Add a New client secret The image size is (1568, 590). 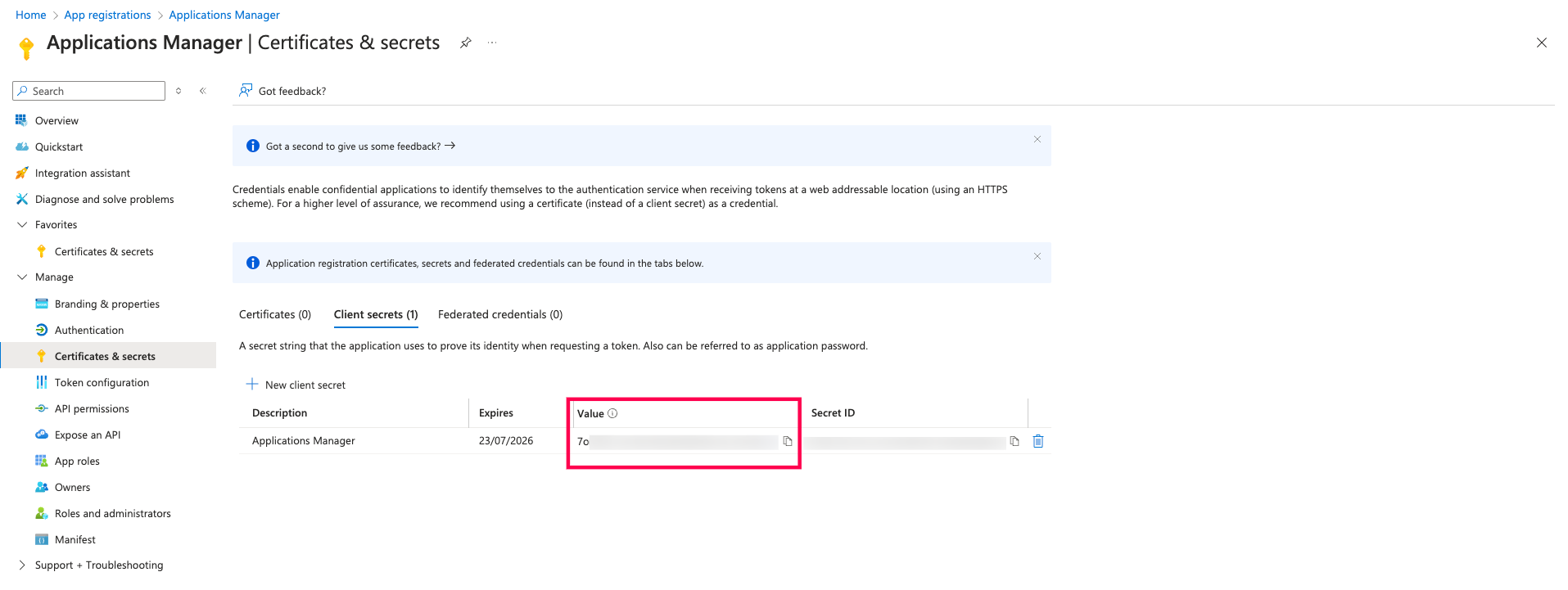tap(296, 385)
